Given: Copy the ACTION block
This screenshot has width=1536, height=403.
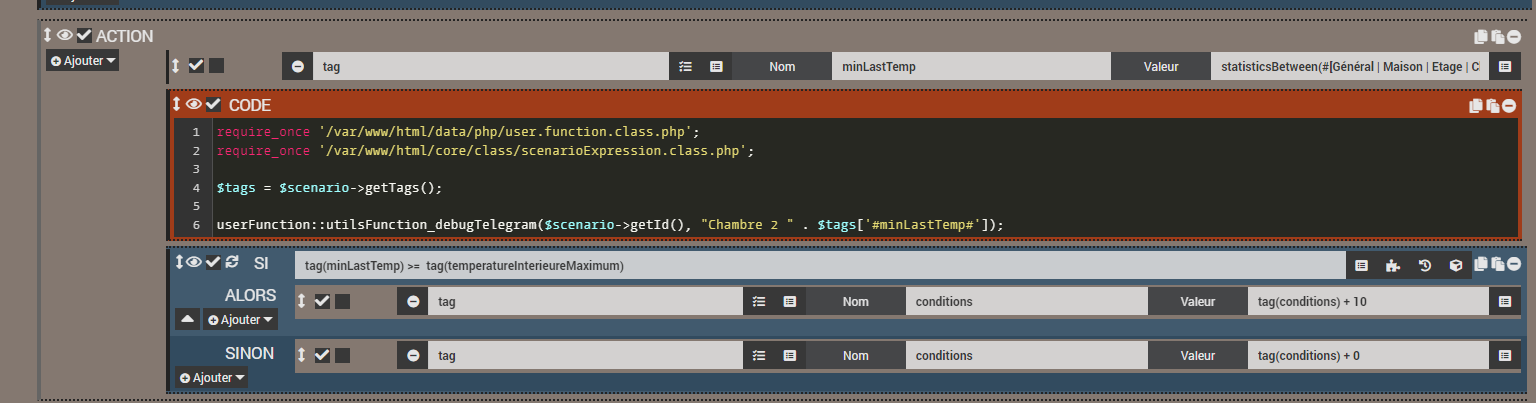Looking at the screenshot, I should (1481, 37).
